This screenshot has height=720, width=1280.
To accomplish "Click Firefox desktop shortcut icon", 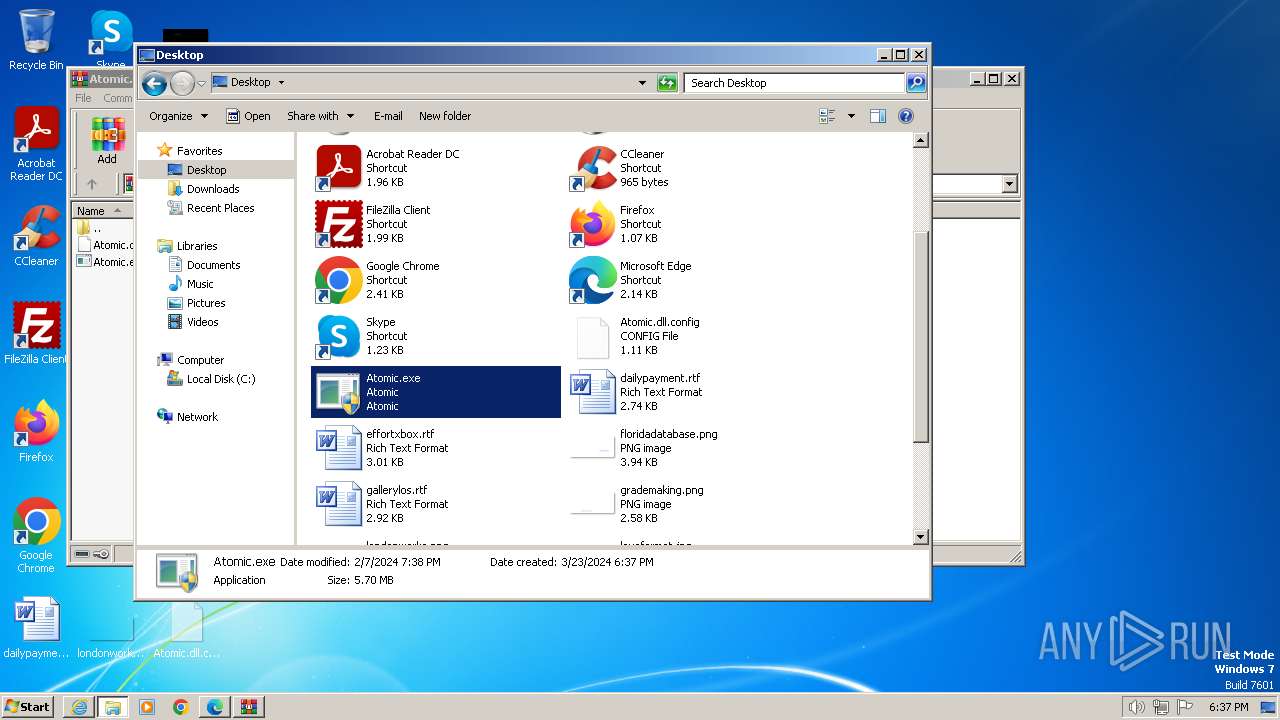I will click(x=36, y=432).
